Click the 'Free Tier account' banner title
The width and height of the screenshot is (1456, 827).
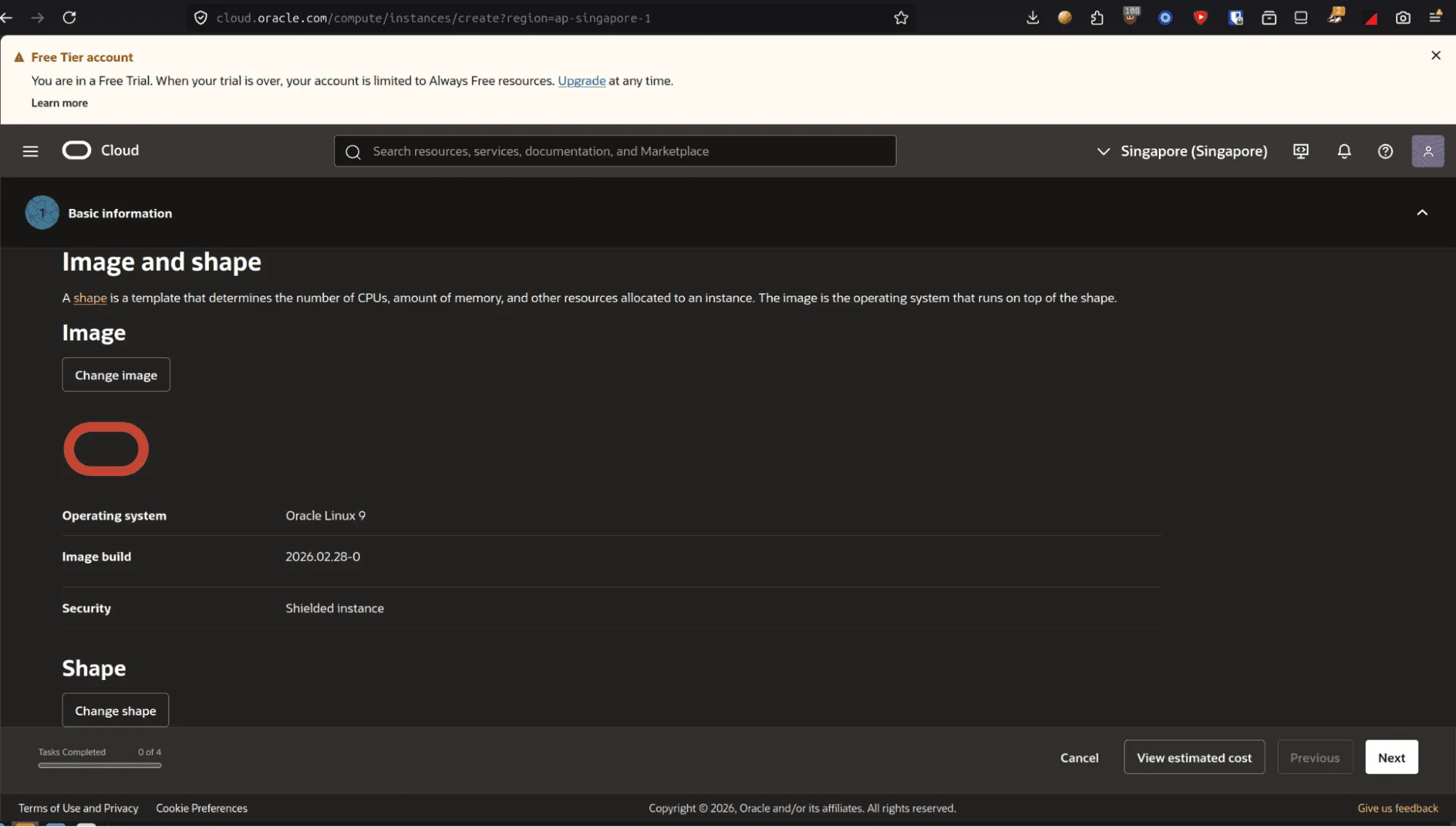click(82, 57)
